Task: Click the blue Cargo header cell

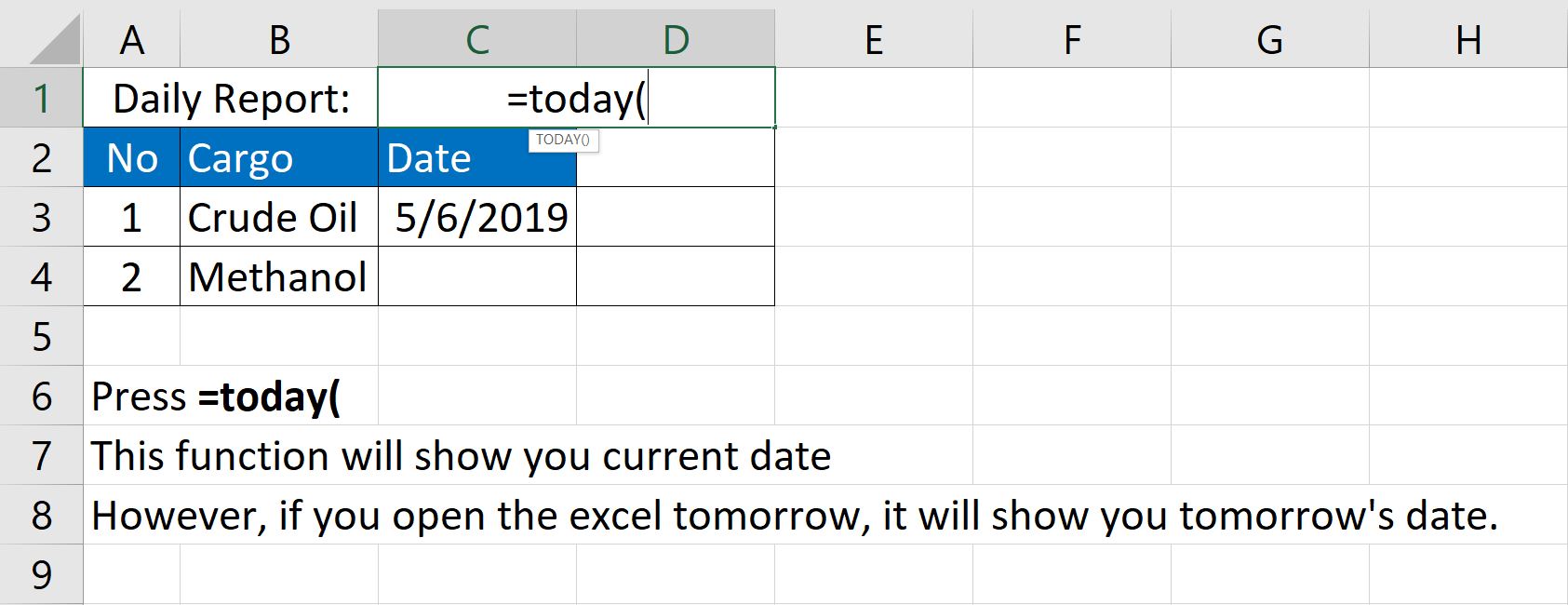Action: [x=279, y=158]
